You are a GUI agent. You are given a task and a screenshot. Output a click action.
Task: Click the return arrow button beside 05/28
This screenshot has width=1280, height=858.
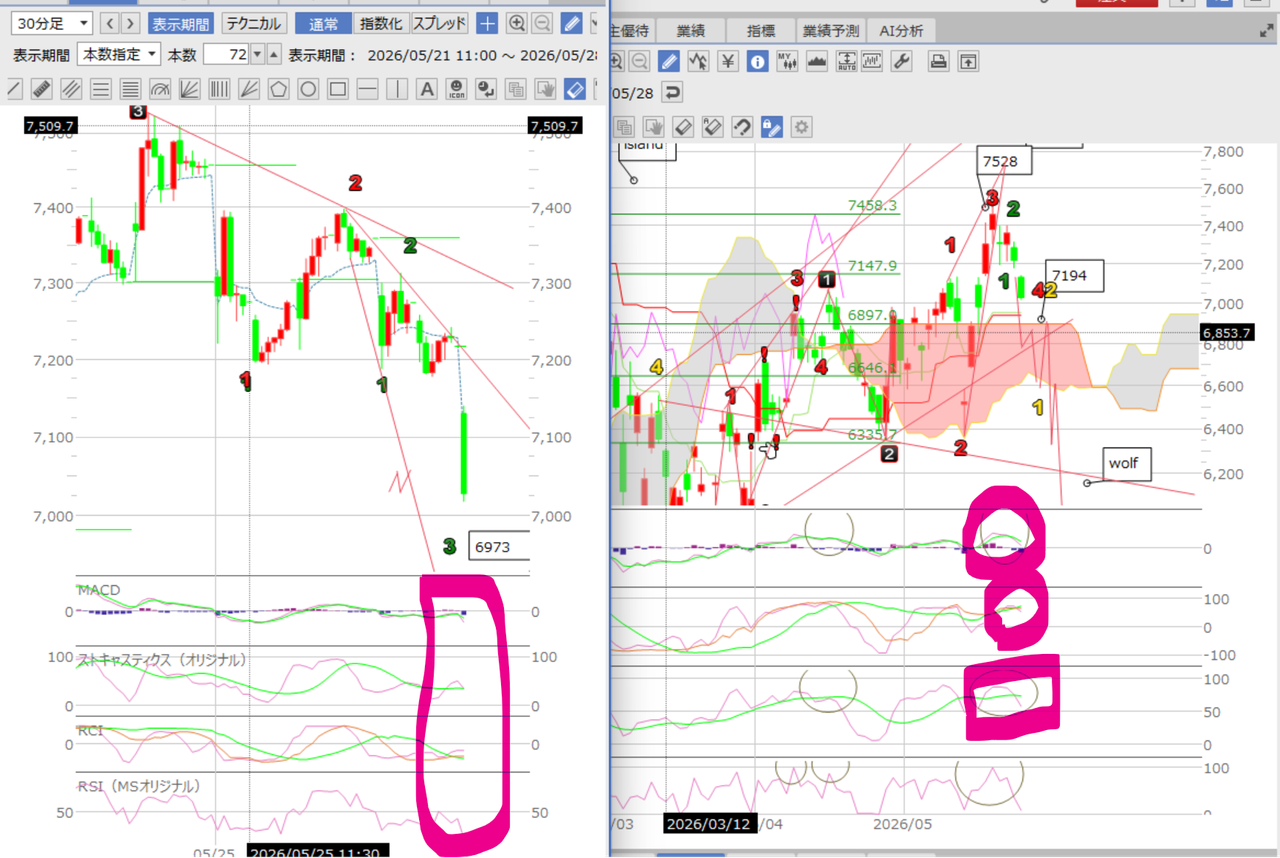click(672, 93)
